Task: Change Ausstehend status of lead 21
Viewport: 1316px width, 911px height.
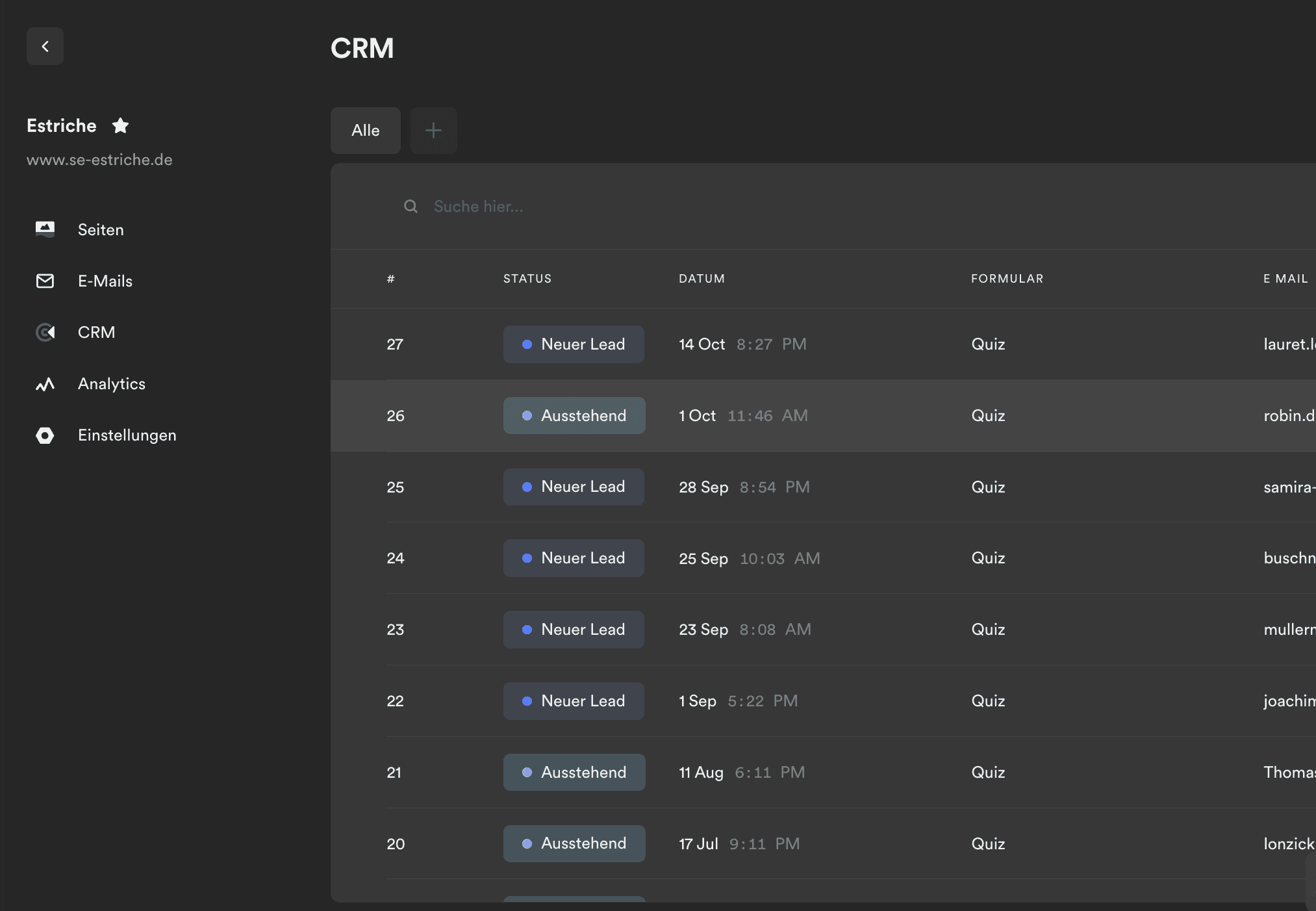Action: click(574, 773)
